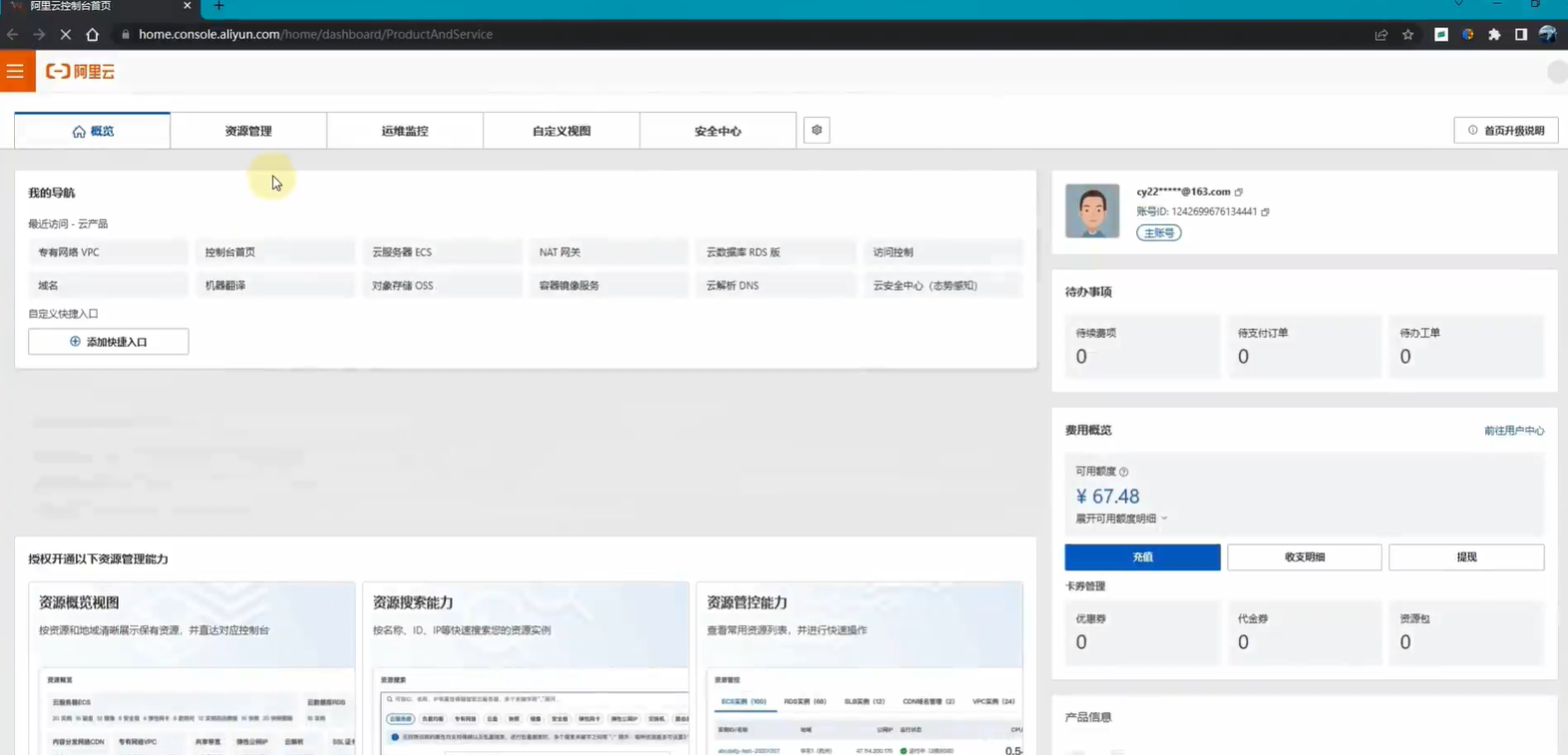
Task: Open 容器镜像服务 shortcut
Action: [608, 285]
